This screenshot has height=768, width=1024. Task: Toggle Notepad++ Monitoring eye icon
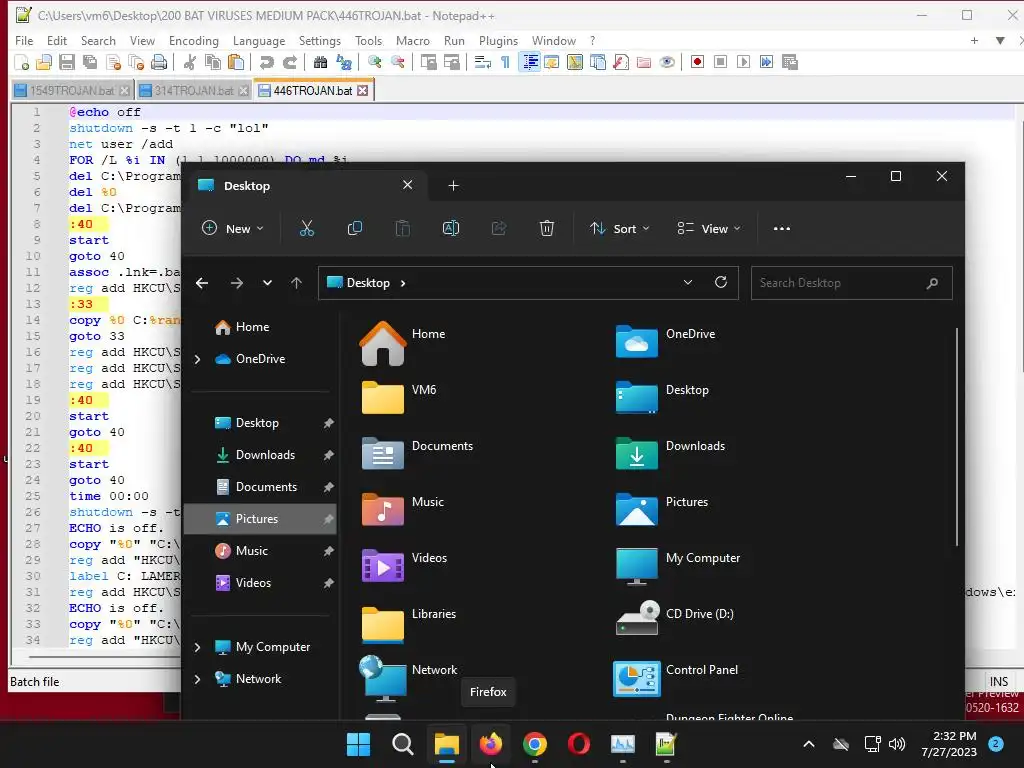(x=667, y=62)
